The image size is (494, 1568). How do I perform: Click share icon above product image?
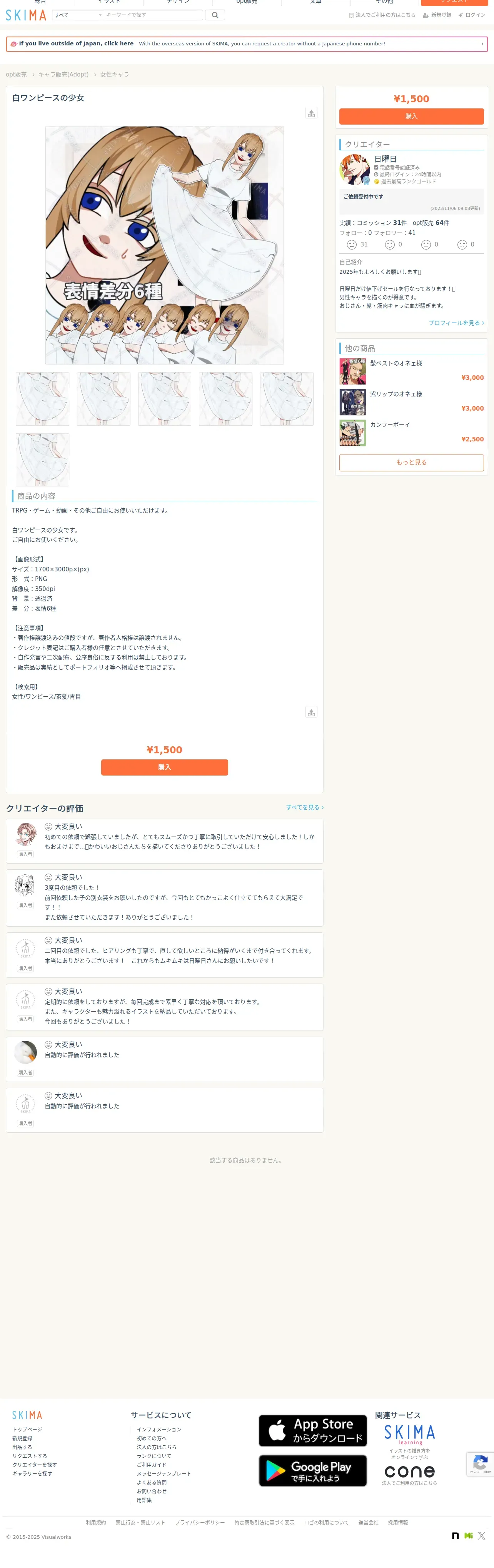311,113
